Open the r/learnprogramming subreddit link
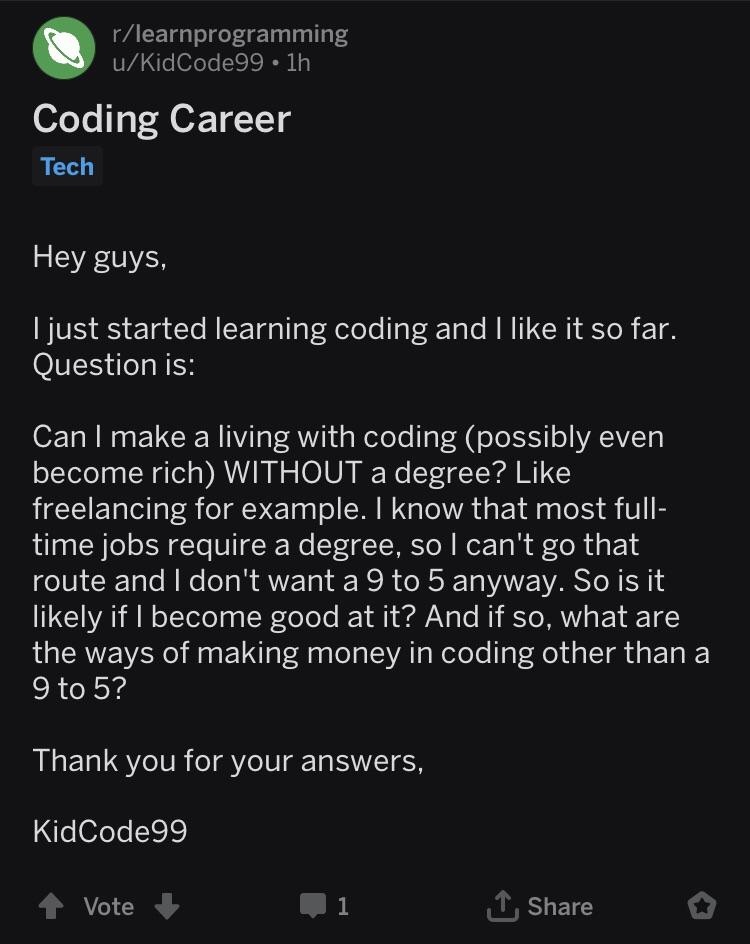 tap(230, 34)
